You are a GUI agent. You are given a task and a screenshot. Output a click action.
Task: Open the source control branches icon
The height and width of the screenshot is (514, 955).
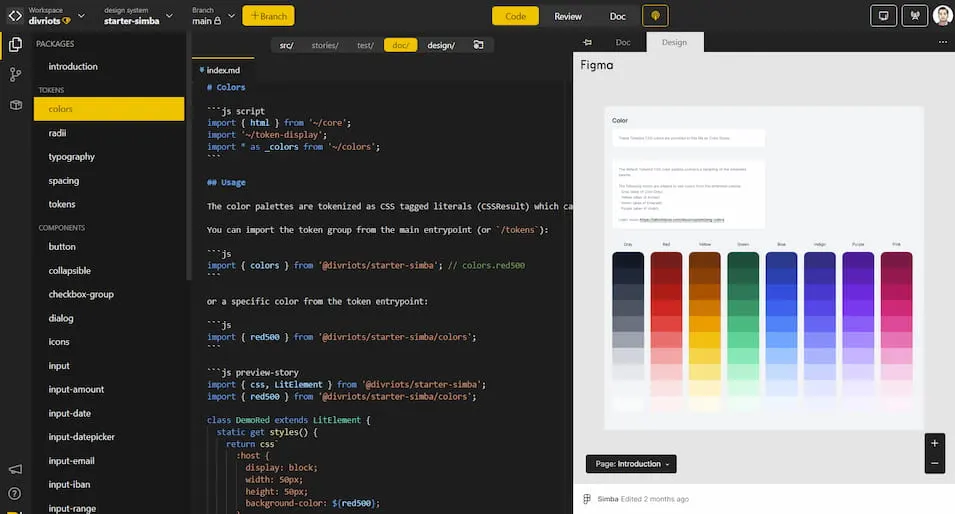15,74
